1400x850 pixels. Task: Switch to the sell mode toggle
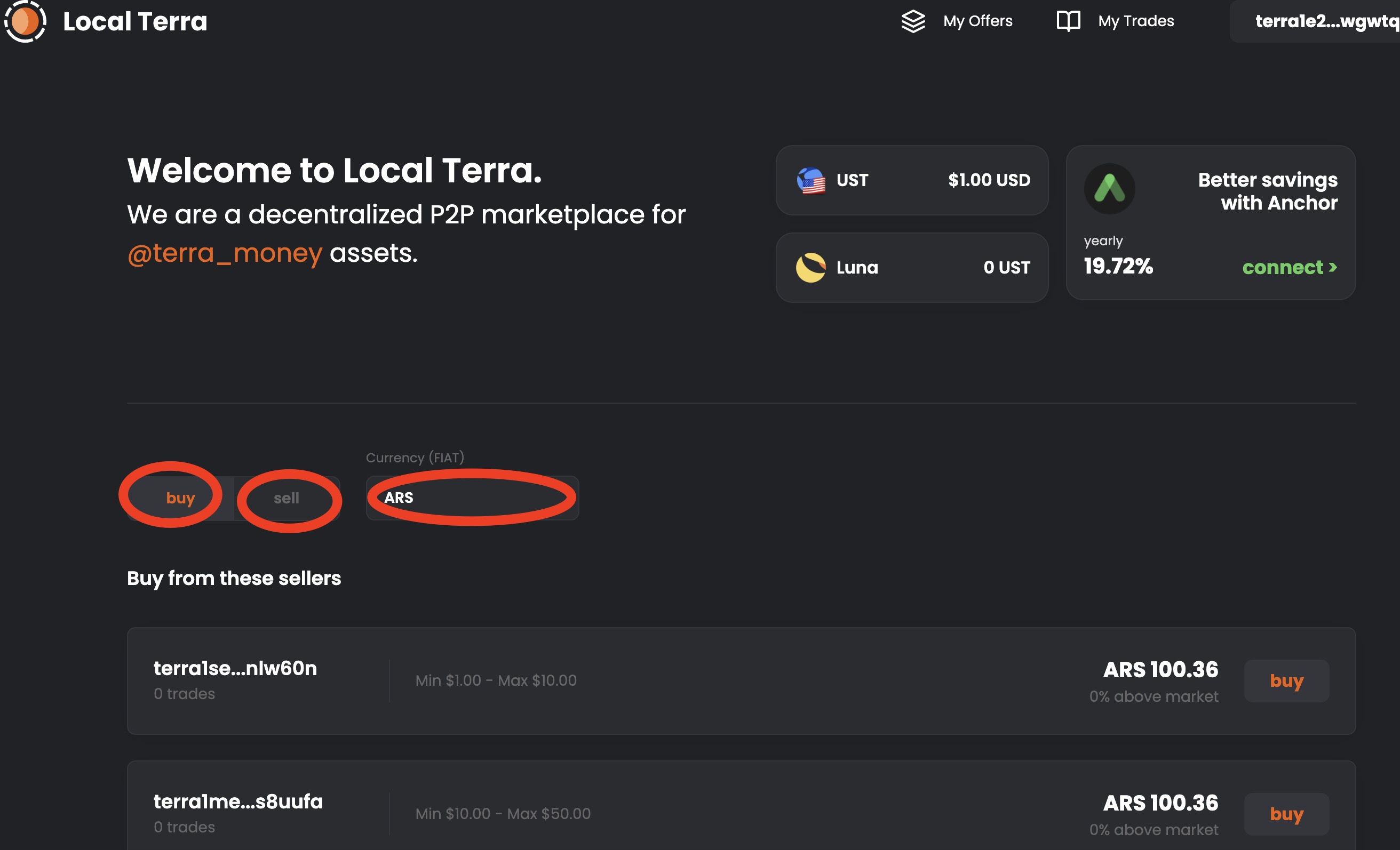(x=287, y=498)
